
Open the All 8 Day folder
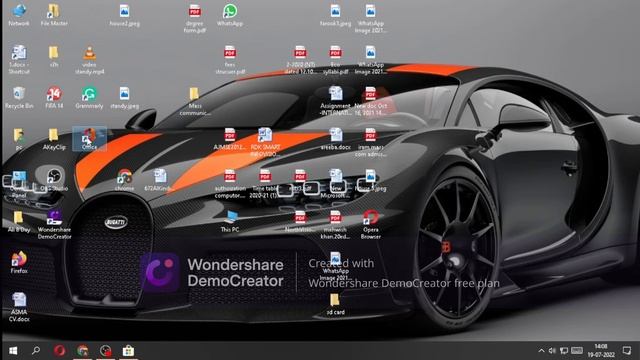[19, 221]
